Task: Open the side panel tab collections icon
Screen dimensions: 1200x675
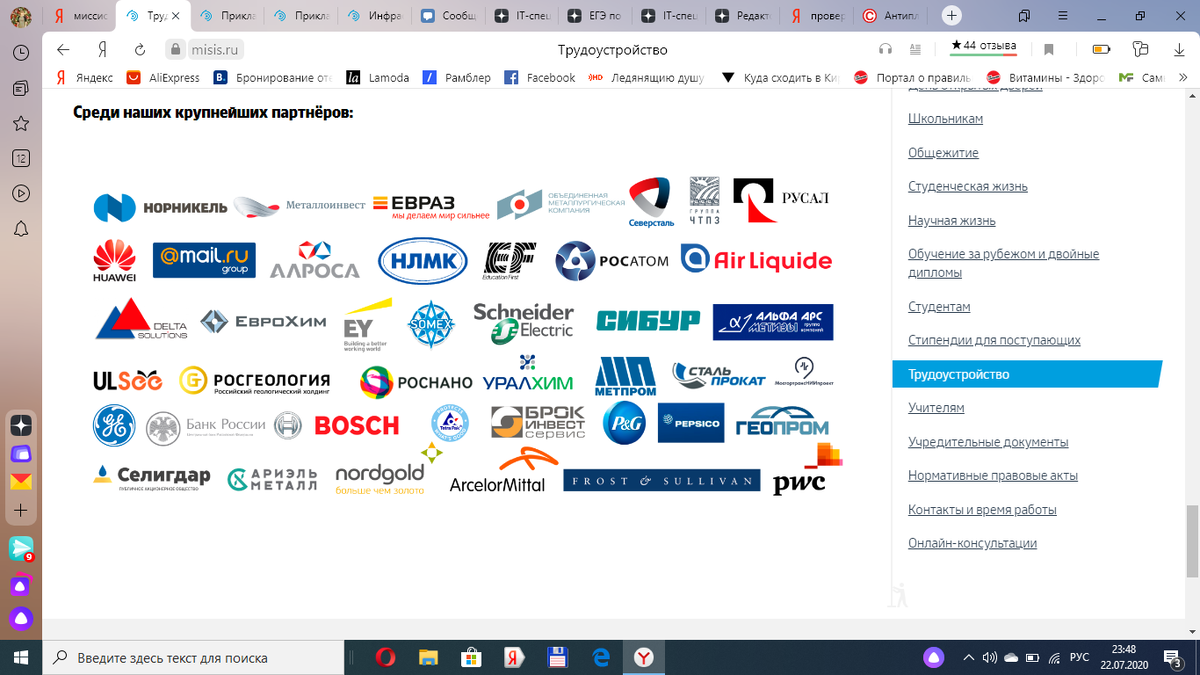Action: pos(21,89)
